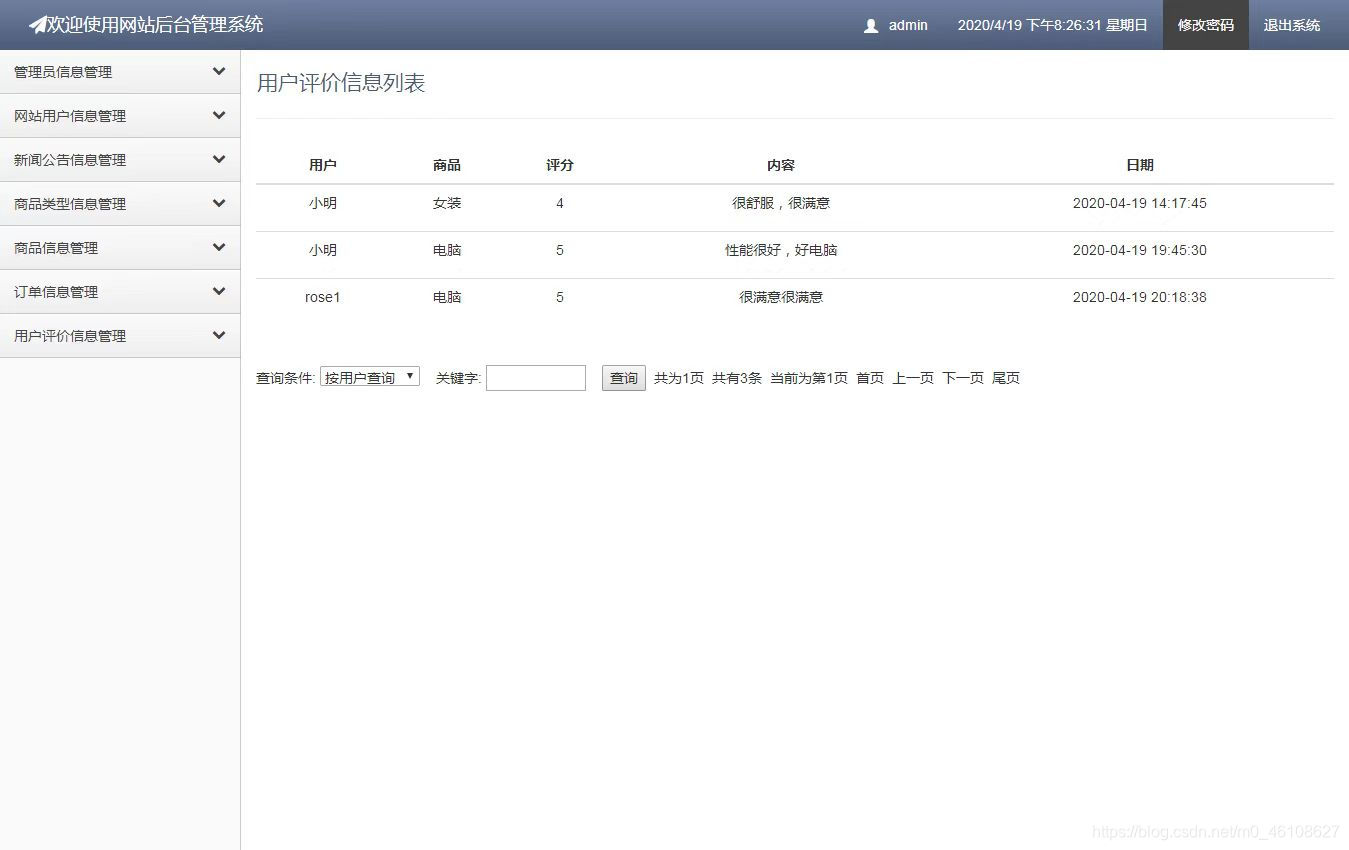1349x850 pixels.
Task: Click the paper plane logo icon
Action: pyautogui.click(x=37, y=24)
